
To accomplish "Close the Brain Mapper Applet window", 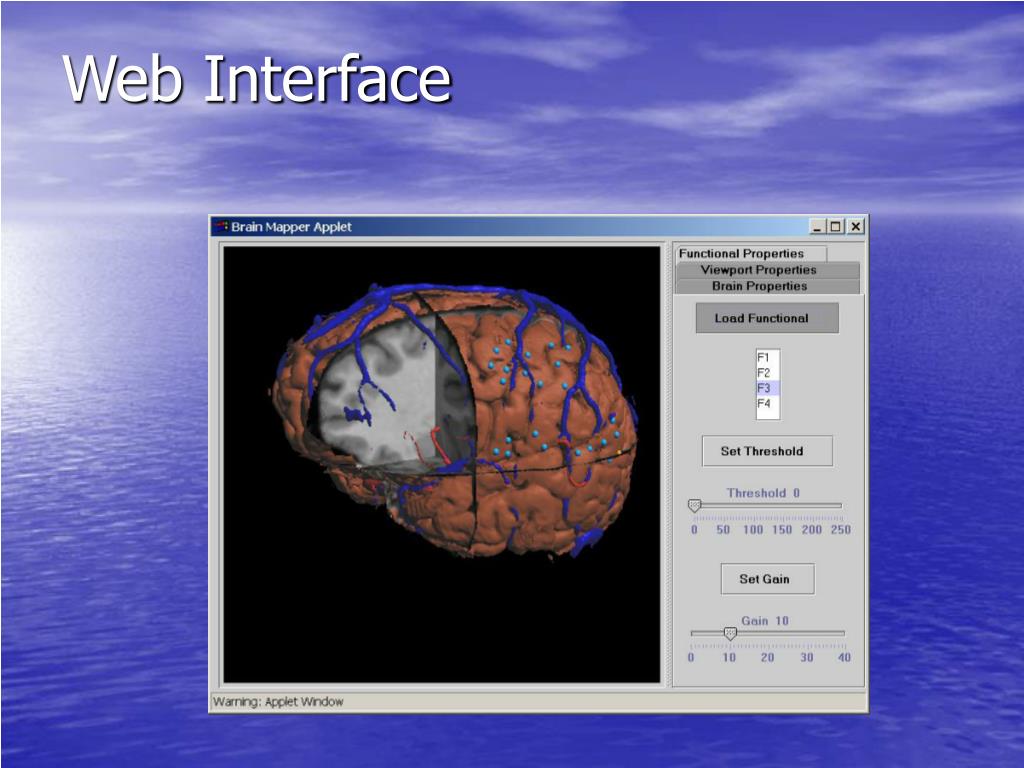I will tap(856, 227).
